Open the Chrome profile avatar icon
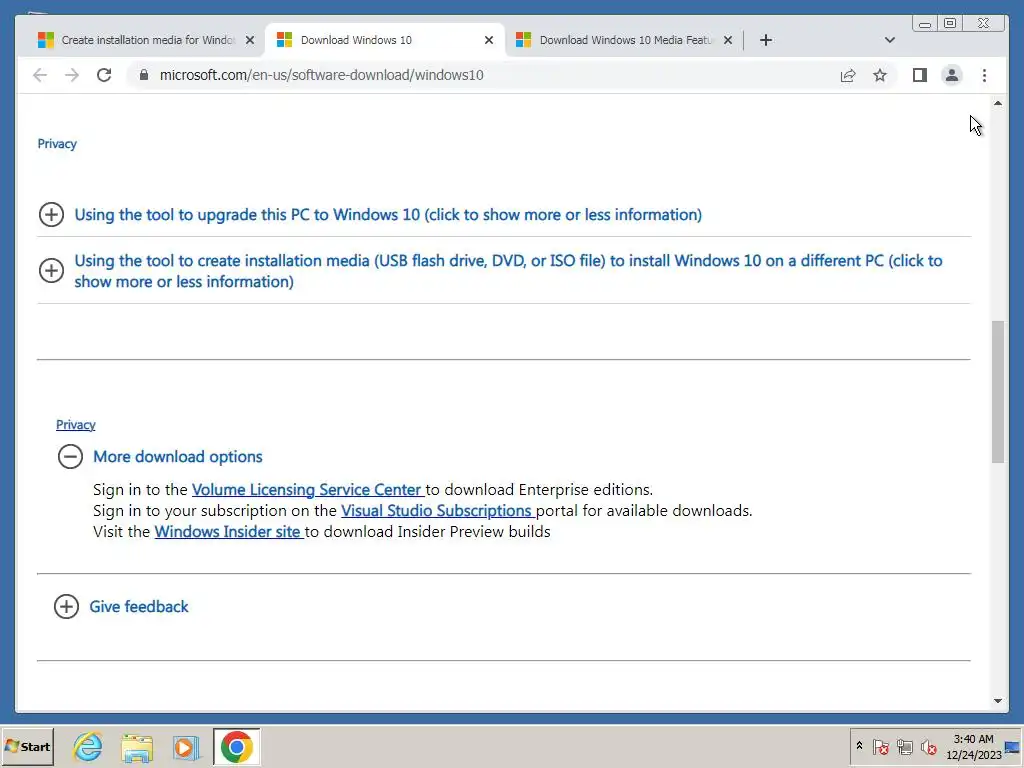1024x768 pixels. pos(952,75)
